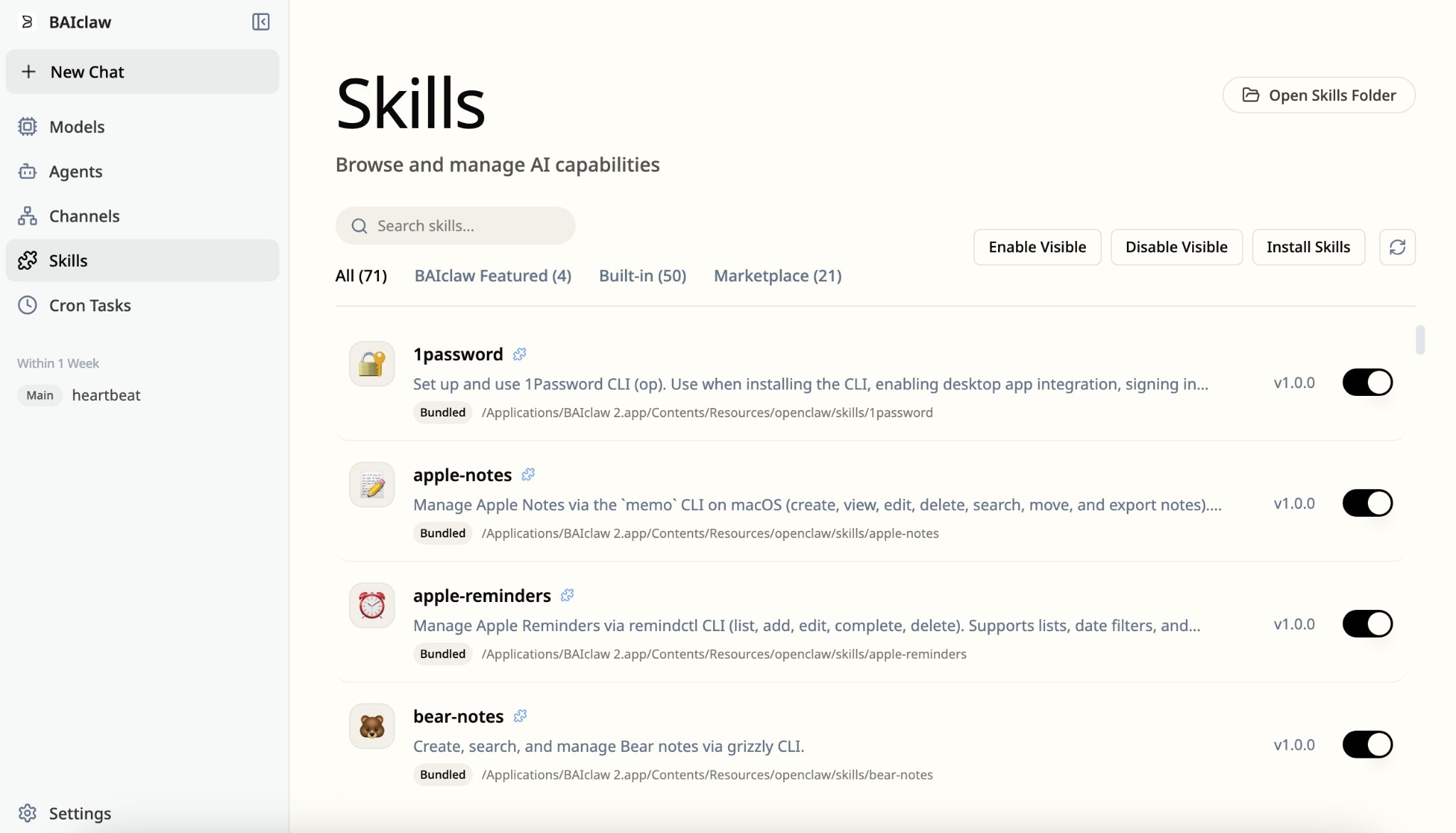Collapse the sidebar panel icon

[x=261, y=22]
